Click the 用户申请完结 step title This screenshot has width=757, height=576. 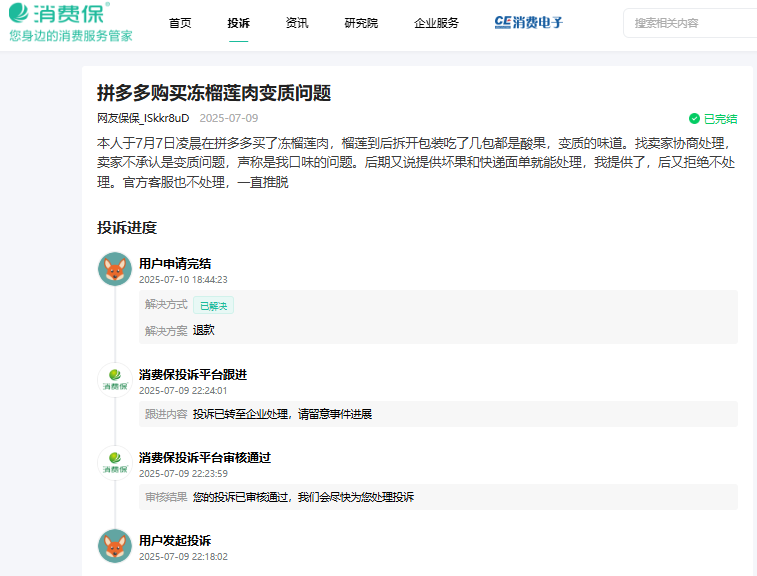coord(175,264)
